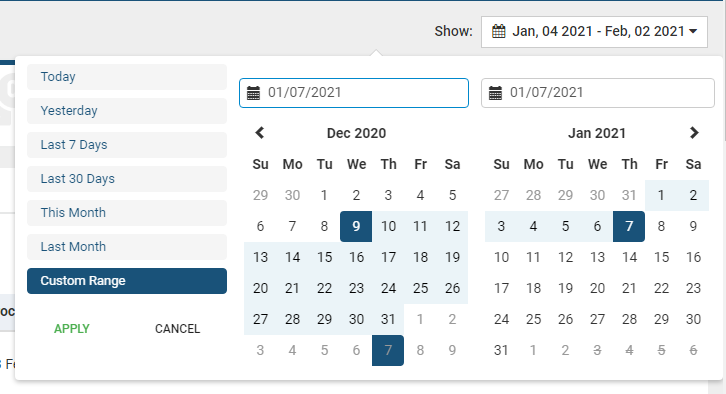This screenshot has height=394, width=726.
Task: Apply the selected date range
Action: coord(72,329)
